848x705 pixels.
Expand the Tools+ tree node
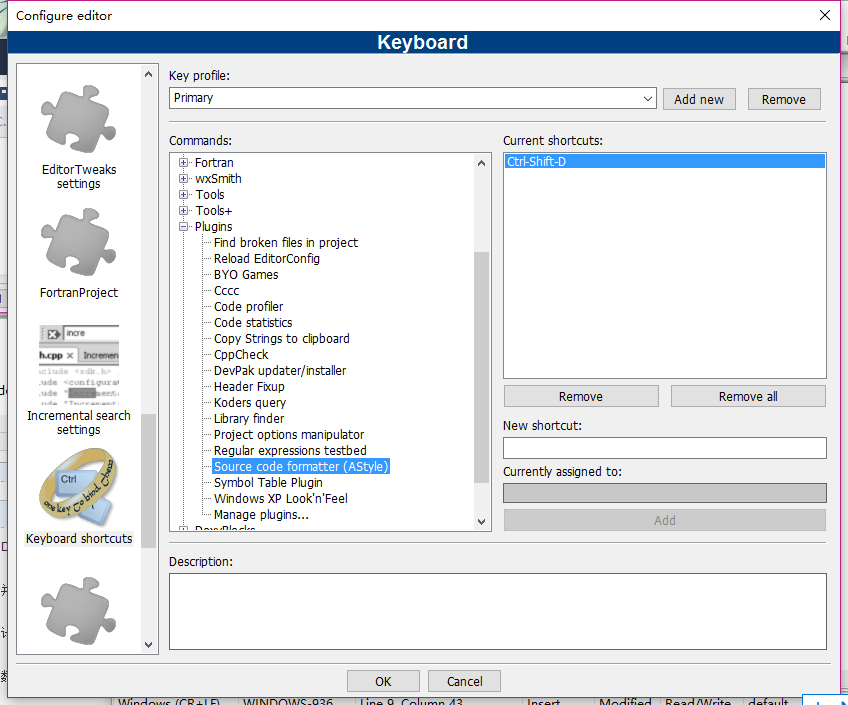point(184,210)
